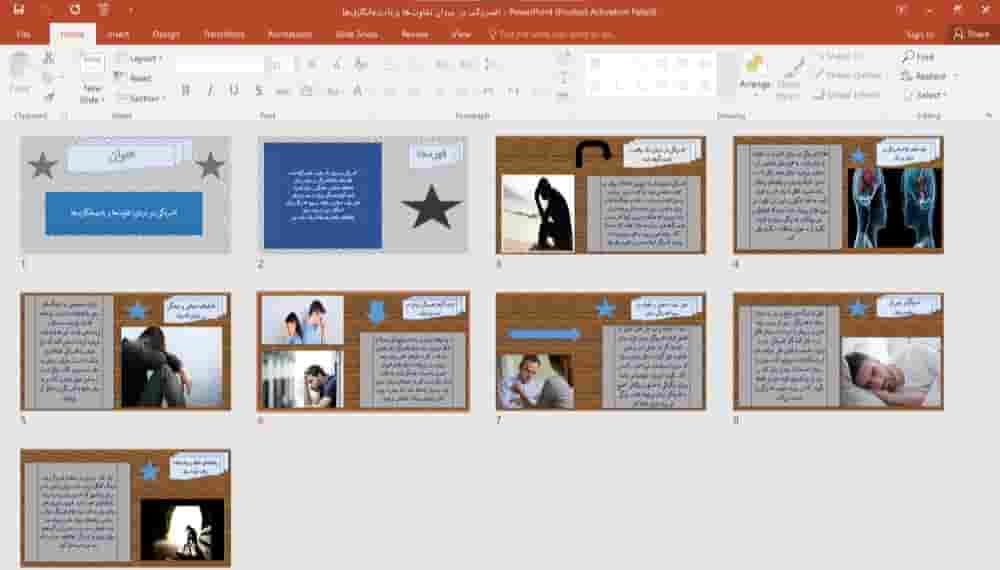Image resolution: width=1000 pixels, height=570 pixels.
Task: Open the Select dropdown in Editing group
Action: pyautogui.click(x=927, y=95)
